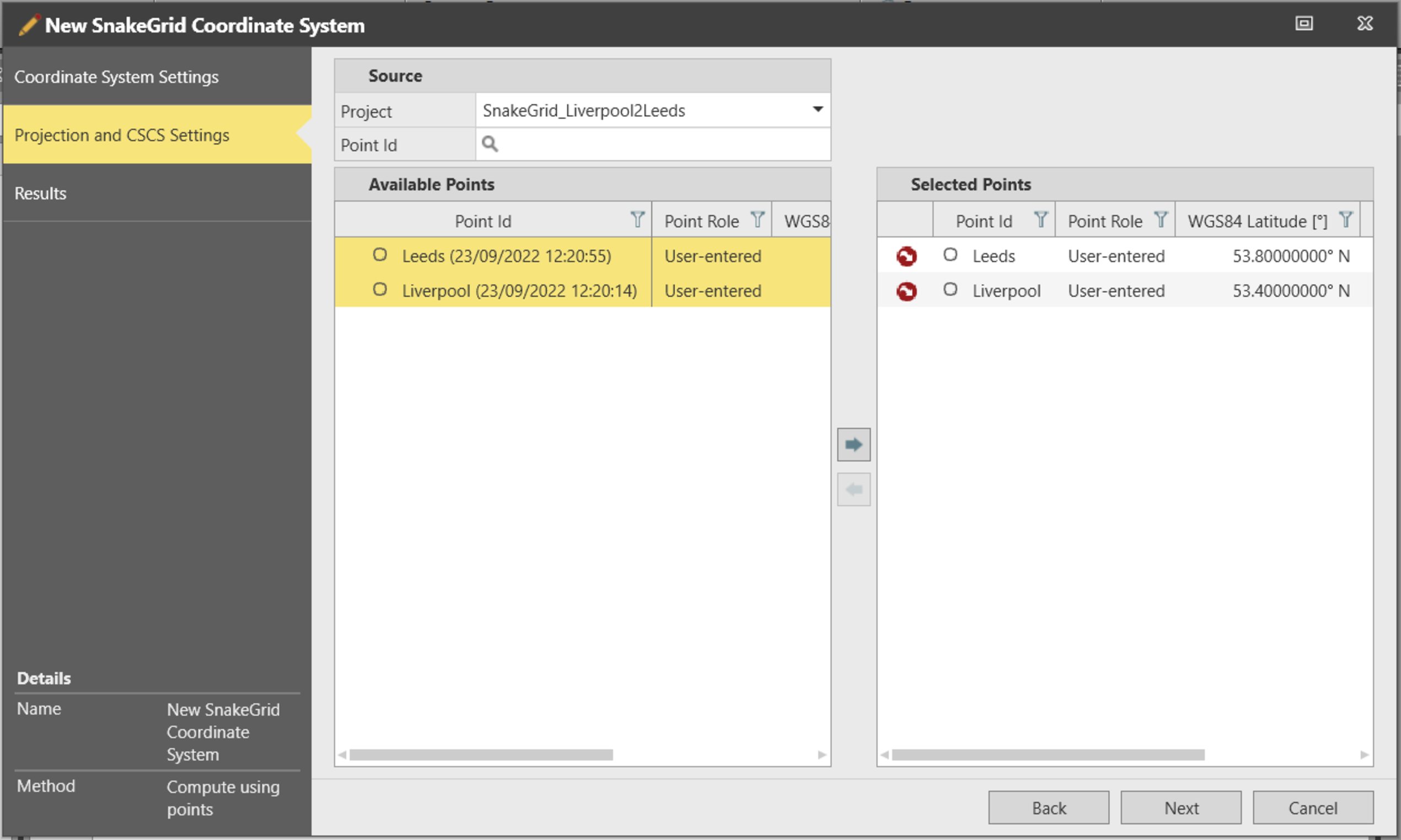Click Selected Points horizontal scrollbar thumb
The height and width of the screenshot is (840, 1401).
1048,755
